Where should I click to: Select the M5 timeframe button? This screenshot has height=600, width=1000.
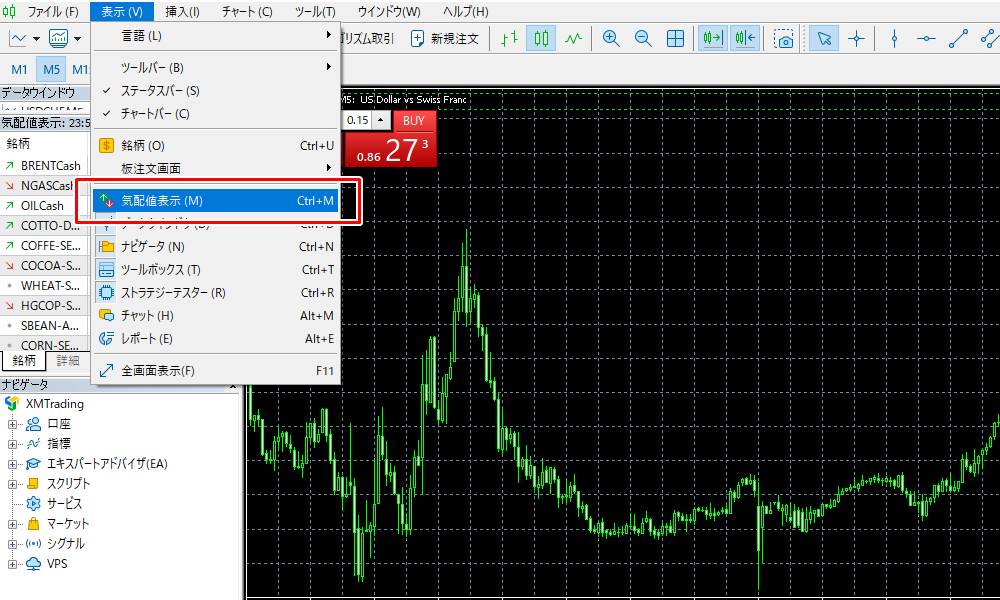51,69
